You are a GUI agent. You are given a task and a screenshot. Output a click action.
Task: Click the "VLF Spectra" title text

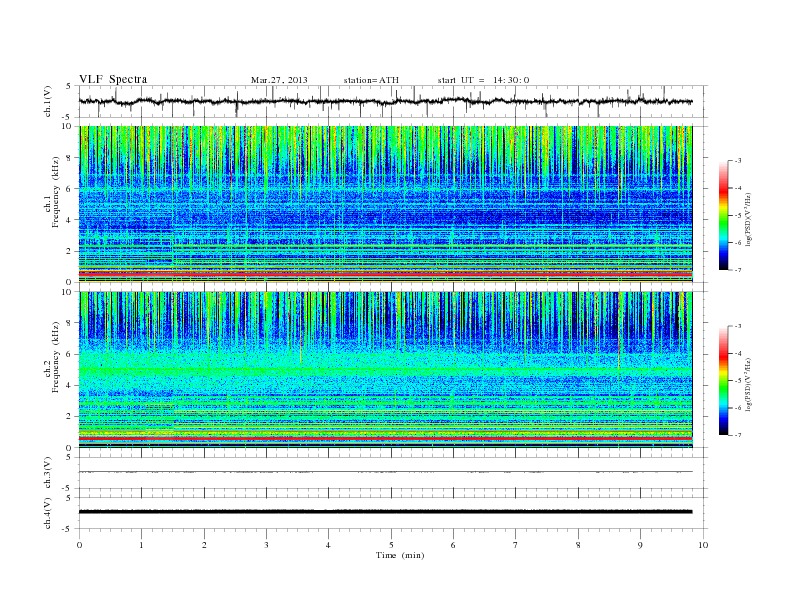point(113,79)
